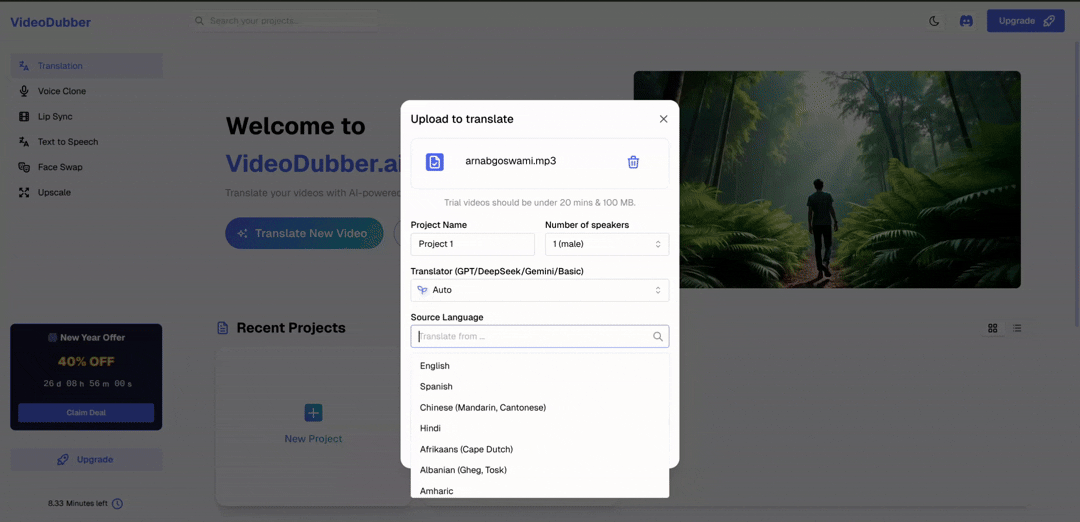
Task: Click the Translate New Video button
Action: tap(304, 233)
